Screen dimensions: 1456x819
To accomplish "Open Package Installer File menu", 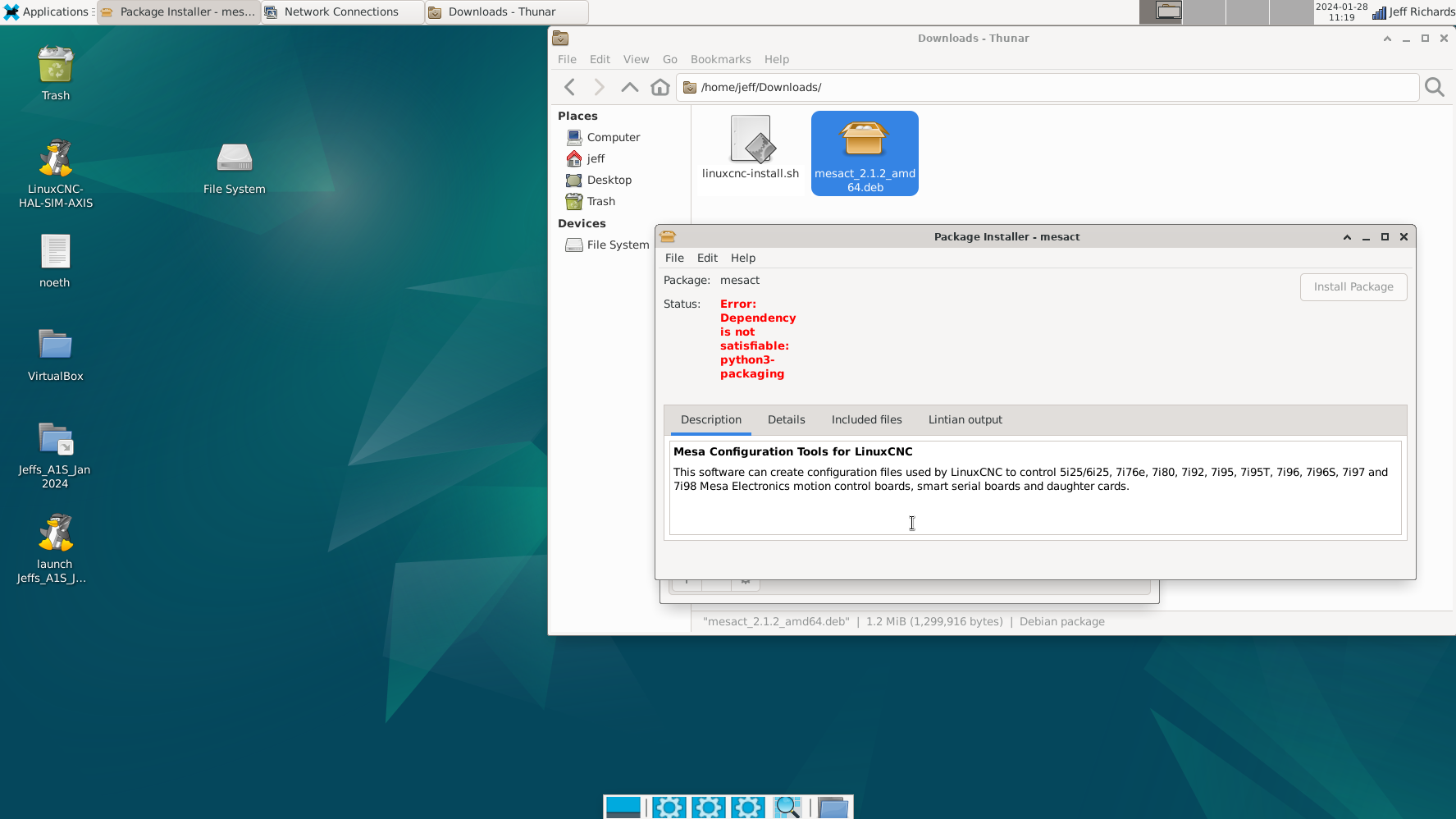I will pyautogui.click(x=674, y=258).
